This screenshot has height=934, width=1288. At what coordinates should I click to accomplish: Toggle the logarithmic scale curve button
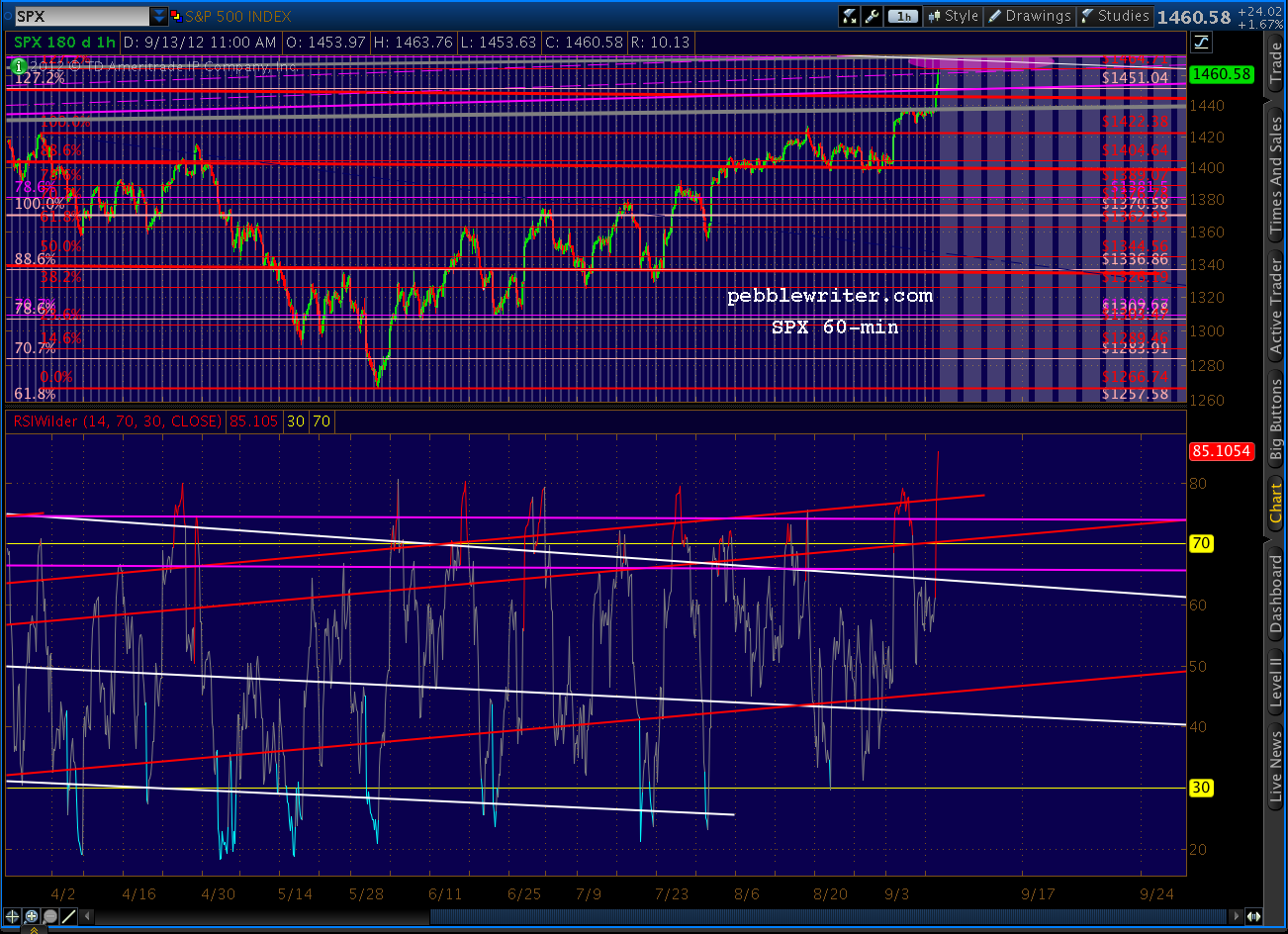tap(1201, 42)
